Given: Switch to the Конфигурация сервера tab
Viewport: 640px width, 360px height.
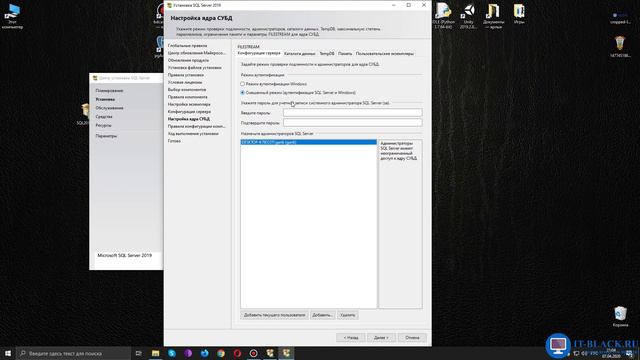Looking at the screenshot, I should [x=259, y=53].
